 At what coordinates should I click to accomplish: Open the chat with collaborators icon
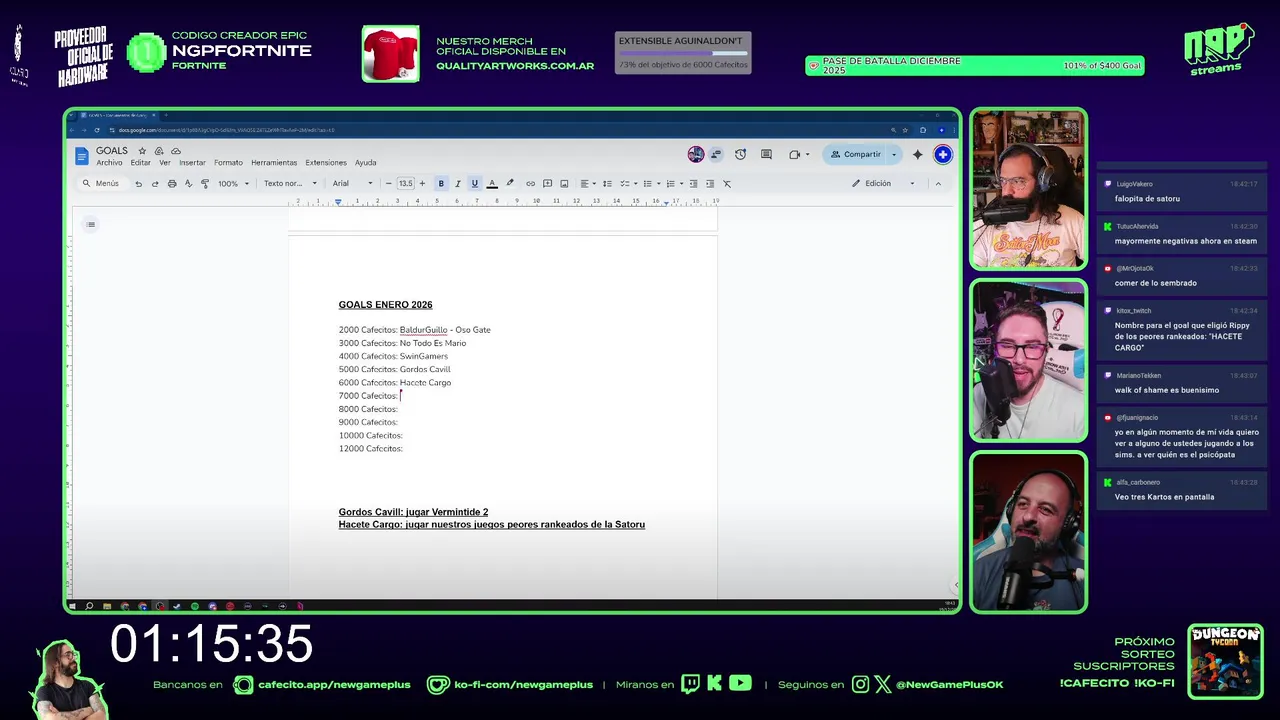[716, 154]
